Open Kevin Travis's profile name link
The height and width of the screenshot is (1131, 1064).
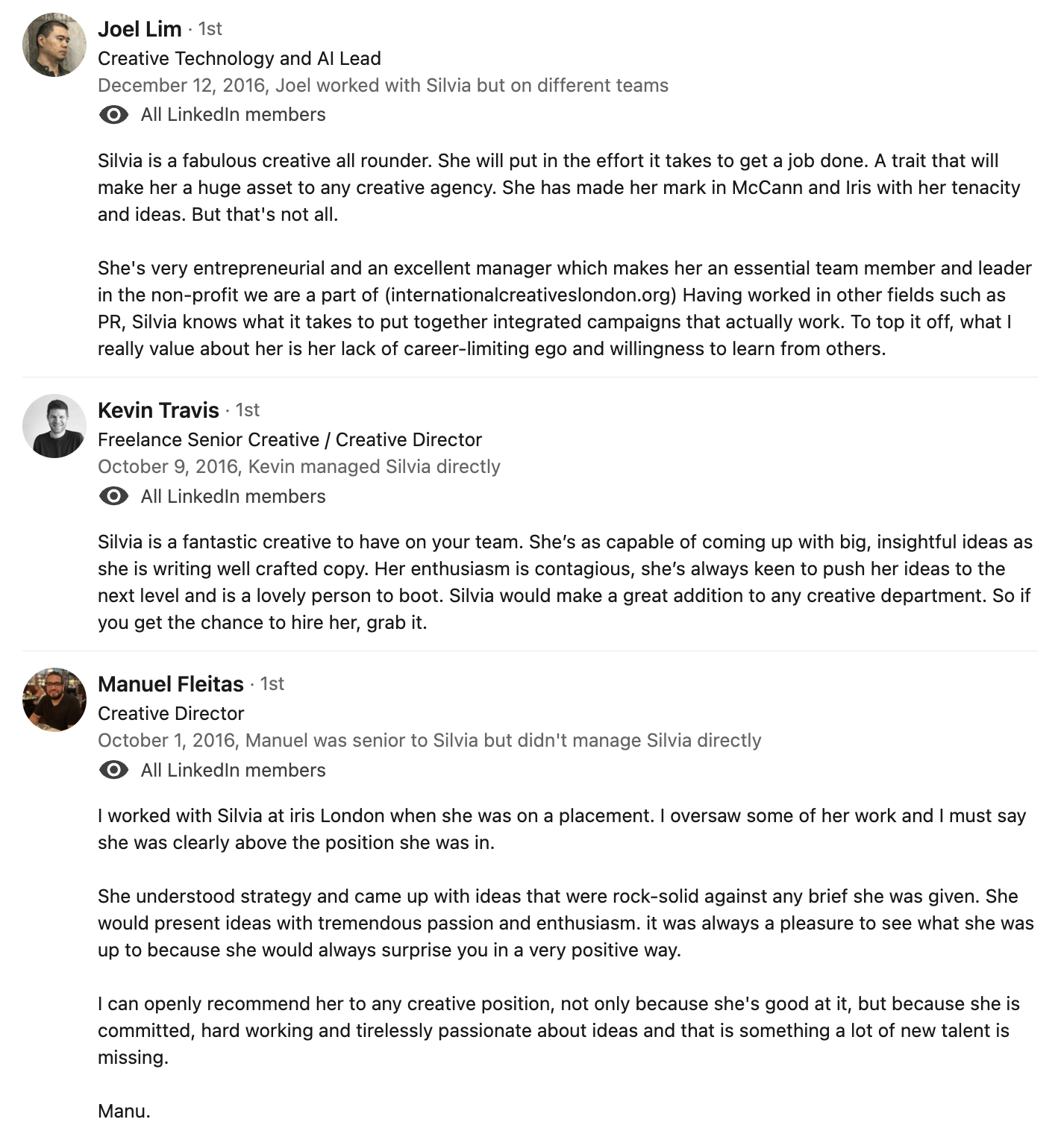coord(158,410)
